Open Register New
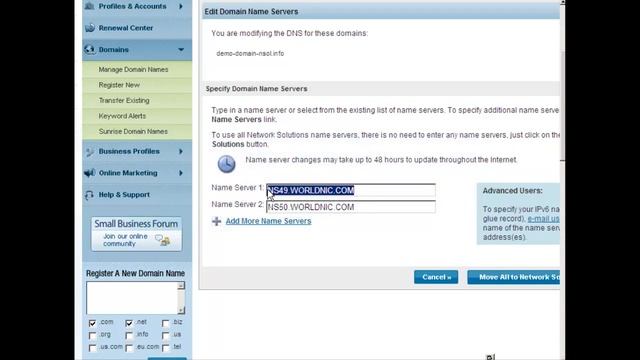The image size is (640, 360). pyautogui.click(x=119, y=85)
